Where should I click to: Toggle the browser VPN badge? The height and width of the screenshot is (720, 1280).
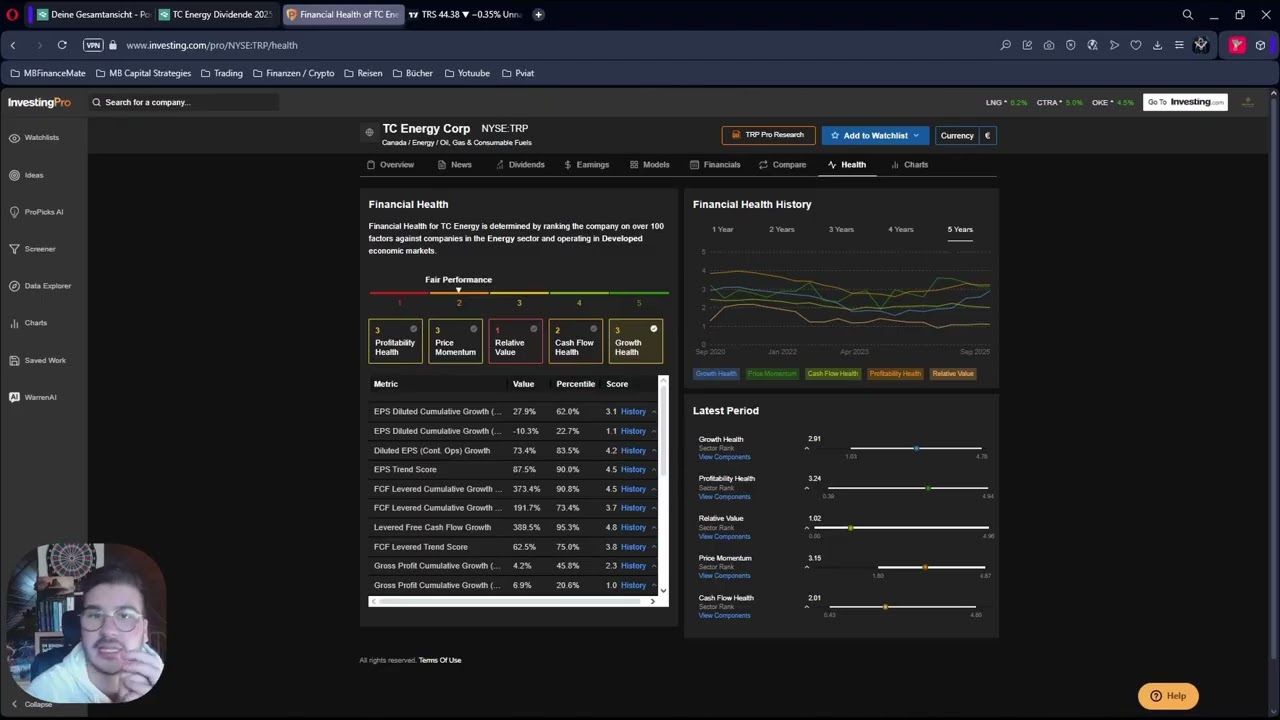93,45
